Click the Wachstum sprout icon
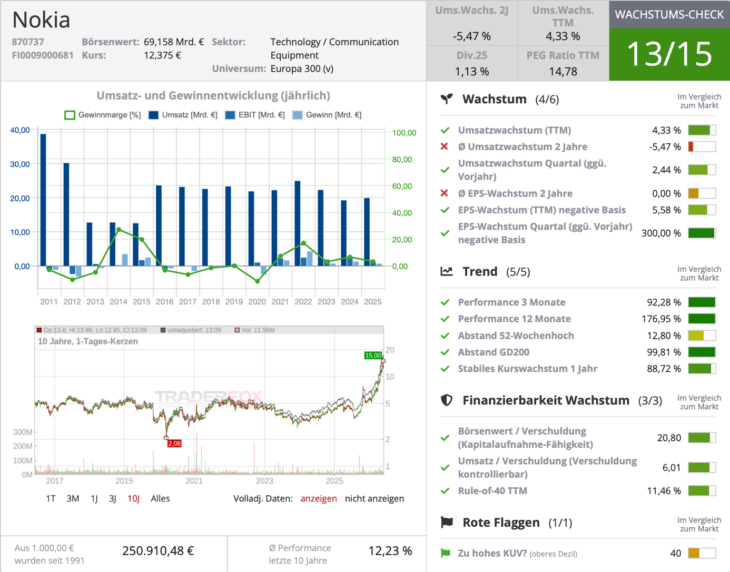The image size is (730, 572). 446,99
